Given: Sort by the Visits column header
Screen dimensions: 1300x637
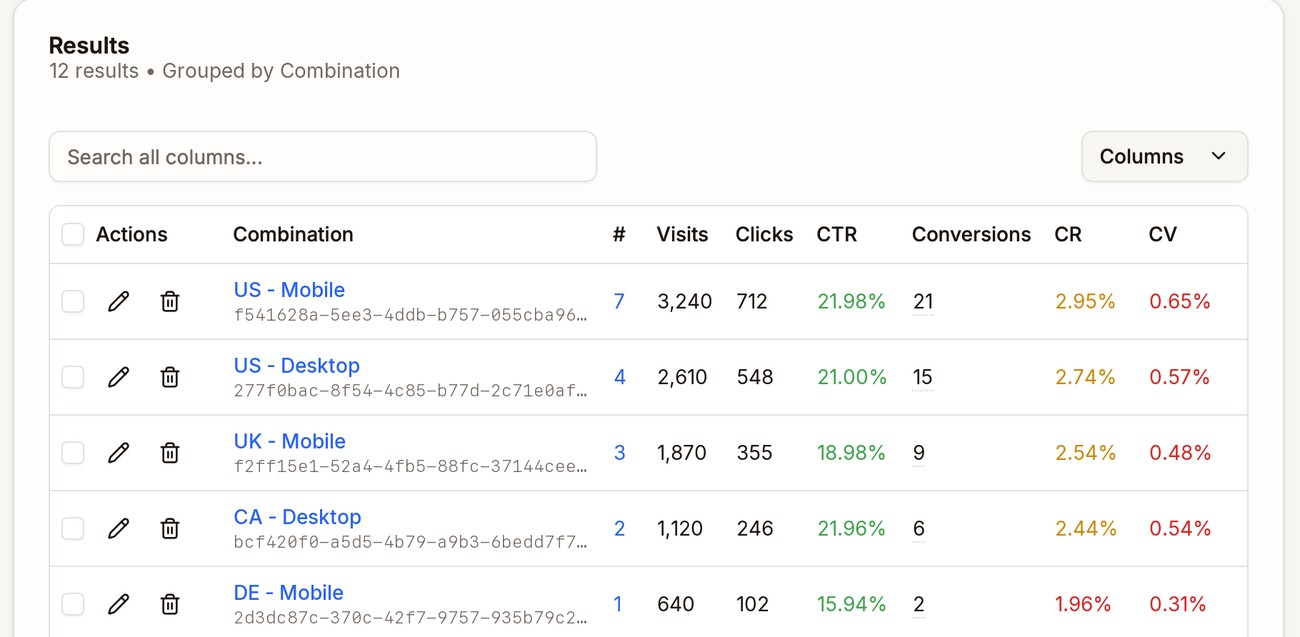Looking at the screenshot, I should [682, 234].
